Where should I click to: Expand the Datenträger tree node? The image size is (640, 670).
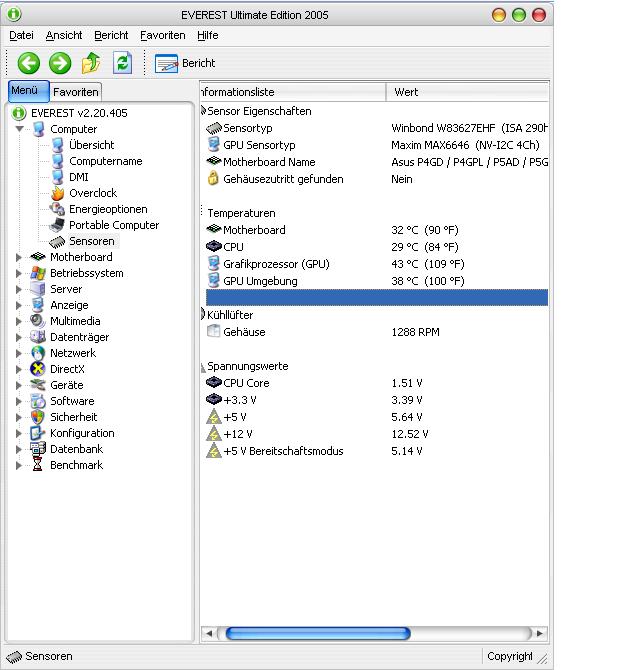click(x=18, y=338)
